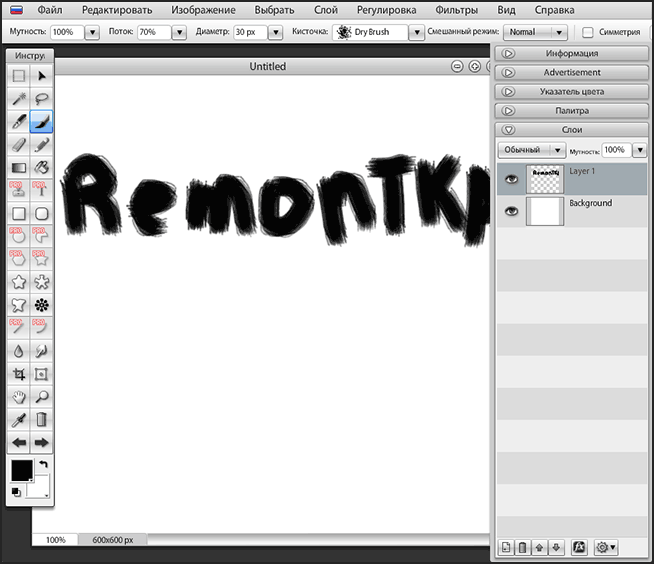Expand the Палитра panel
The image size is (654, 564).
point(571,111)
